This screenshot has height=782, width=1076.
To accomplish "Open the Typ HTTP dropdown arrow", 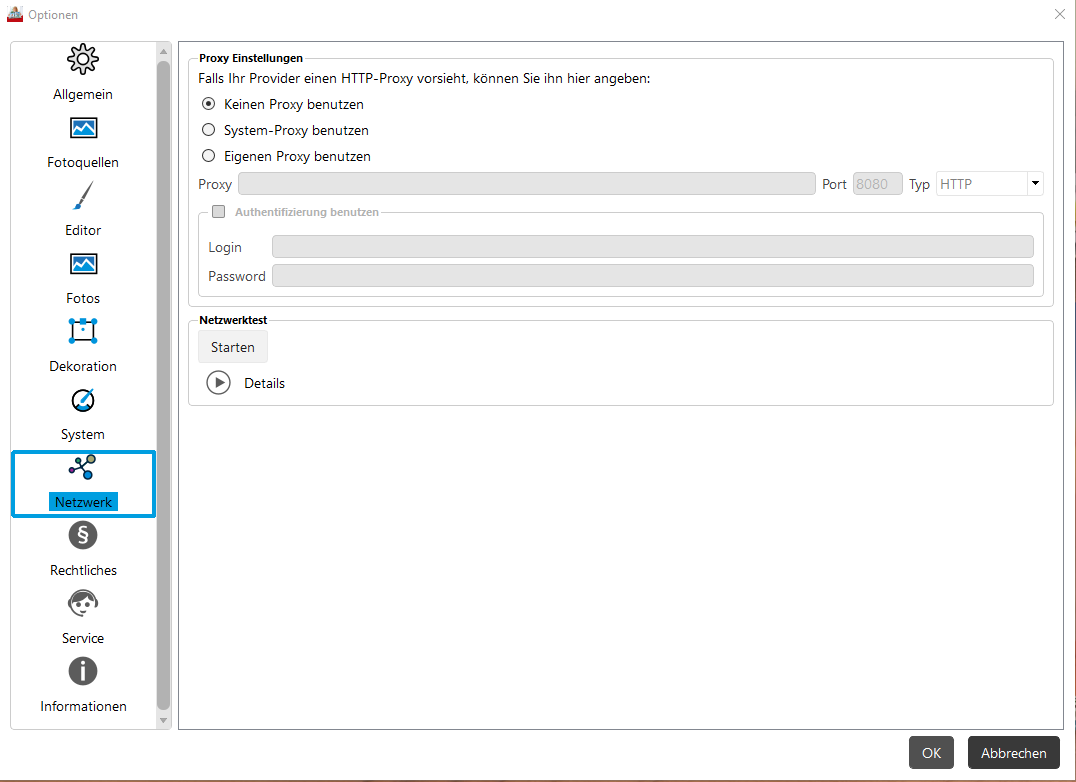I will (1035, 183).
